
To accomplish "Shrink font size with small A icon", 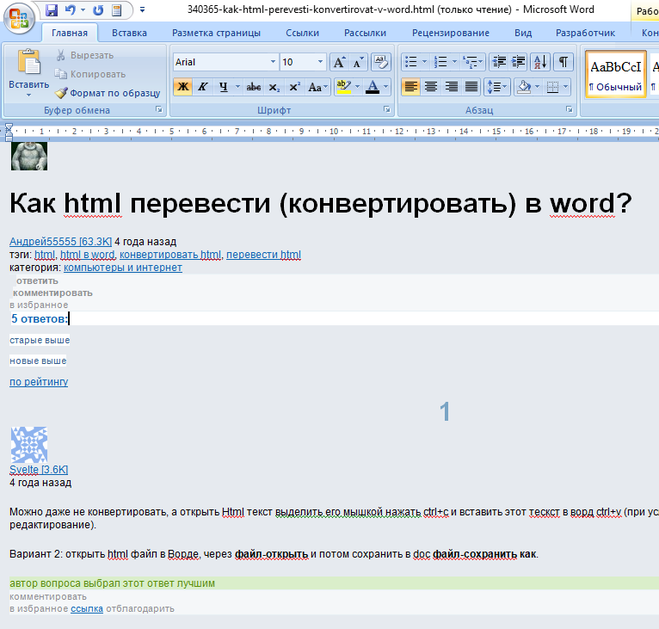I will tap(358, 62).
